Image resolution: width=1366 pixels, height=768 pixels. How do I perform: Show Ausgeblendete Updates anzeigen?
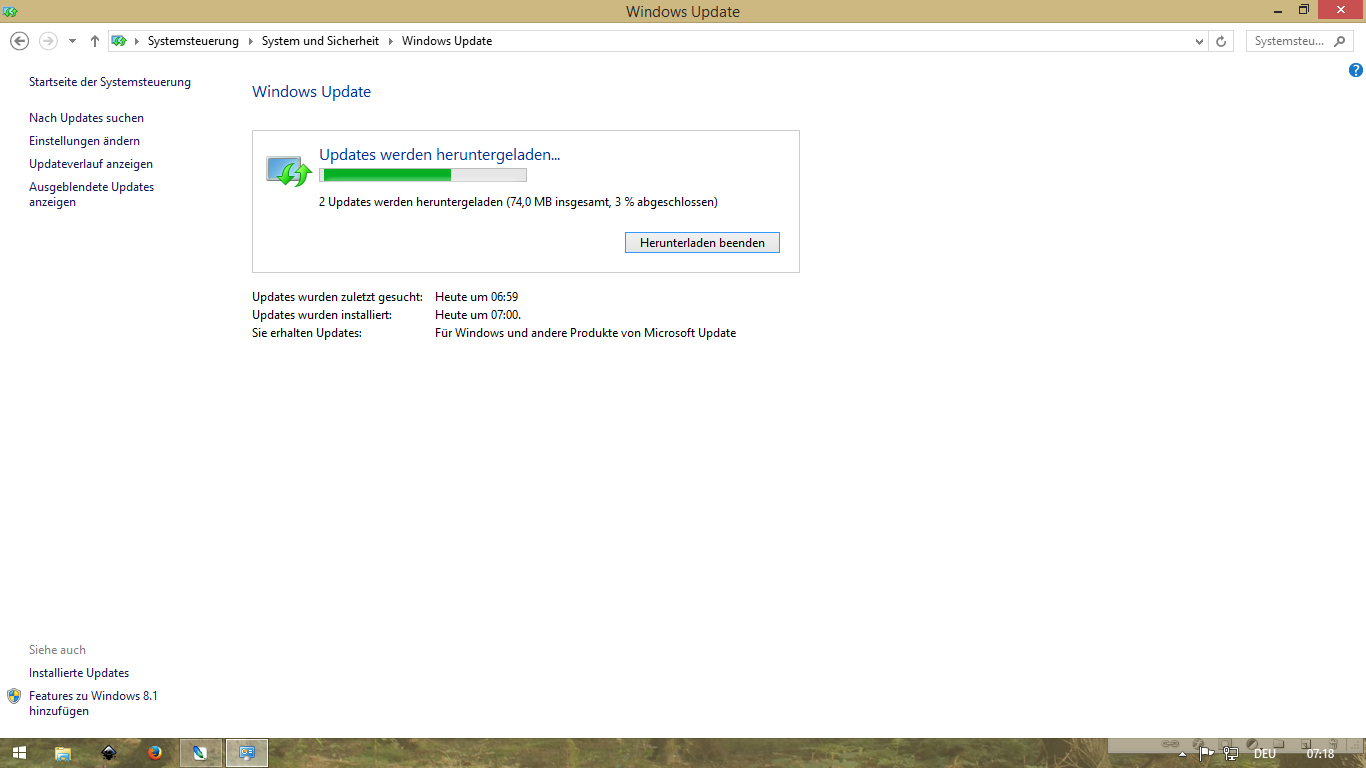tap(91, 194)
